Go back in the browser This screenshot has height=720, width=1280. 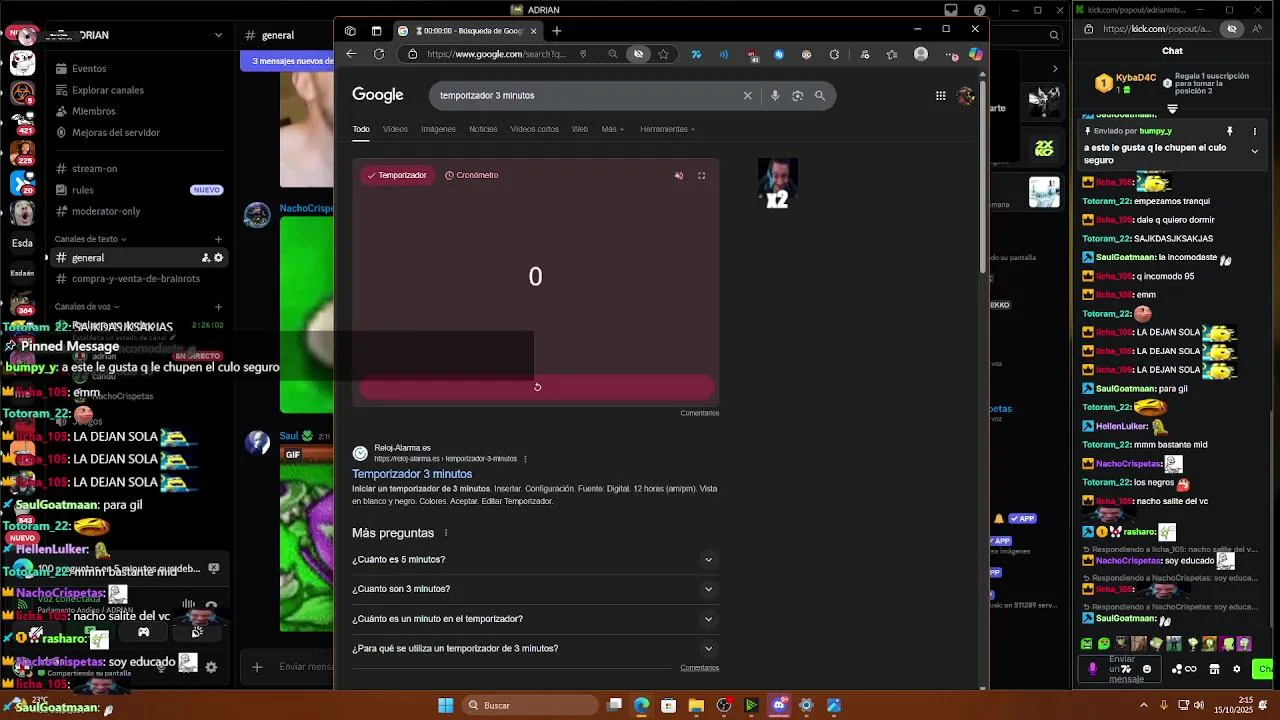tap(351, 54)
